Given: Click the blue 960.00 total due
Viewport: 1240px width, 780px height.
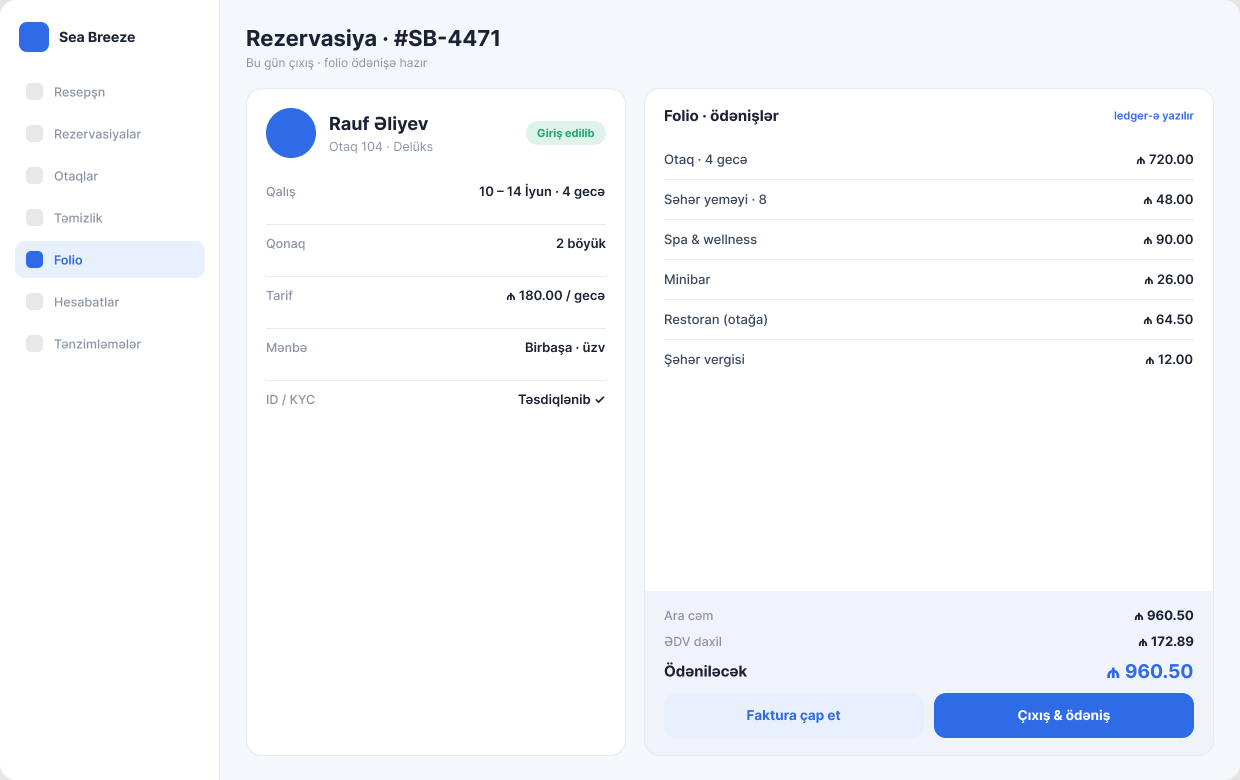Looking at the screenshot, I should coord(1150,672).
